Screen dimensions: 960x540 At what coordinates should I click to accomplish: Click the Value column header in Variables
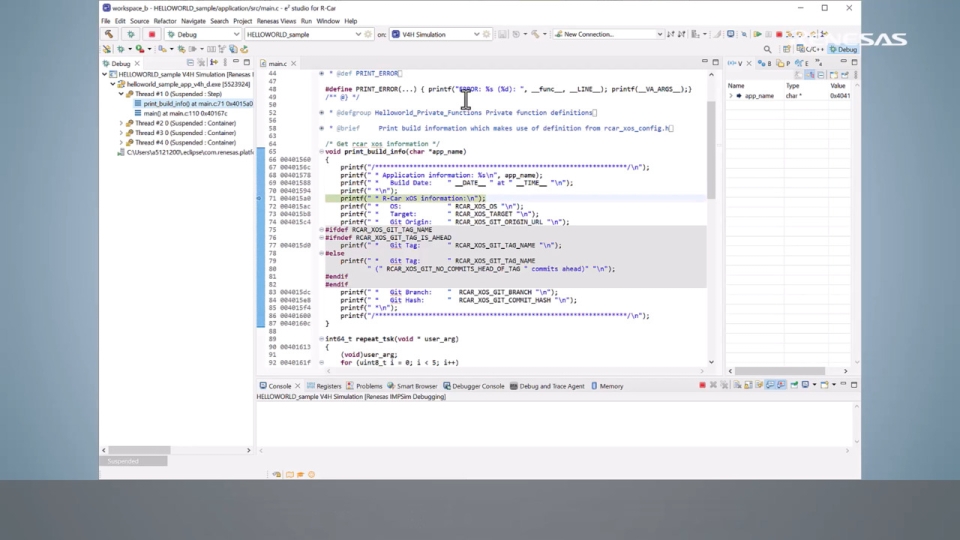838,86
